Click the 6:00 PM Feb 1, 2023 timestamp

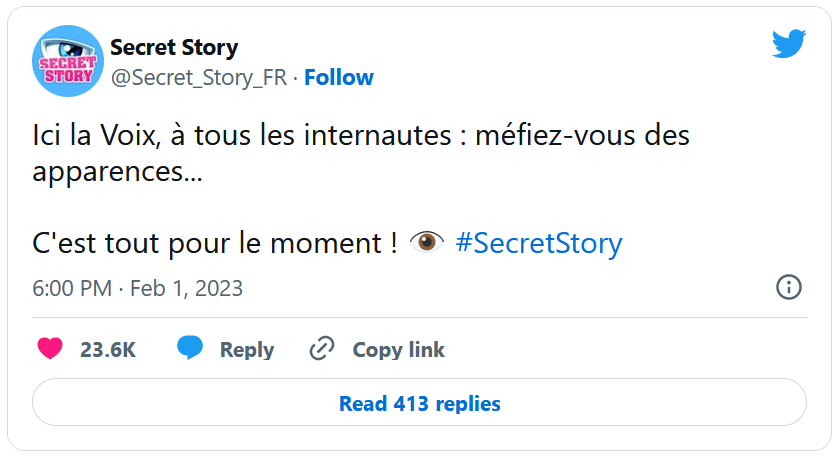138,289
